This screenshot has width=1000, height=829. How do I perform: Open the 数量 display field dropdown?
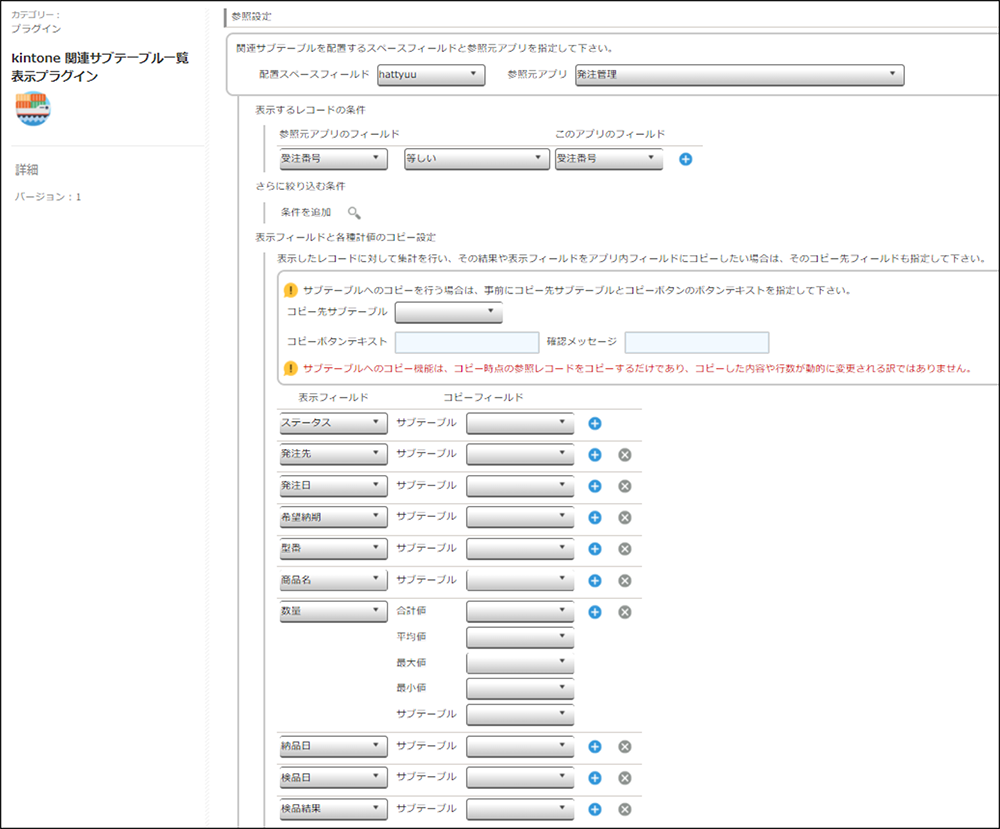pyautogui.click(x=334, y=611)
